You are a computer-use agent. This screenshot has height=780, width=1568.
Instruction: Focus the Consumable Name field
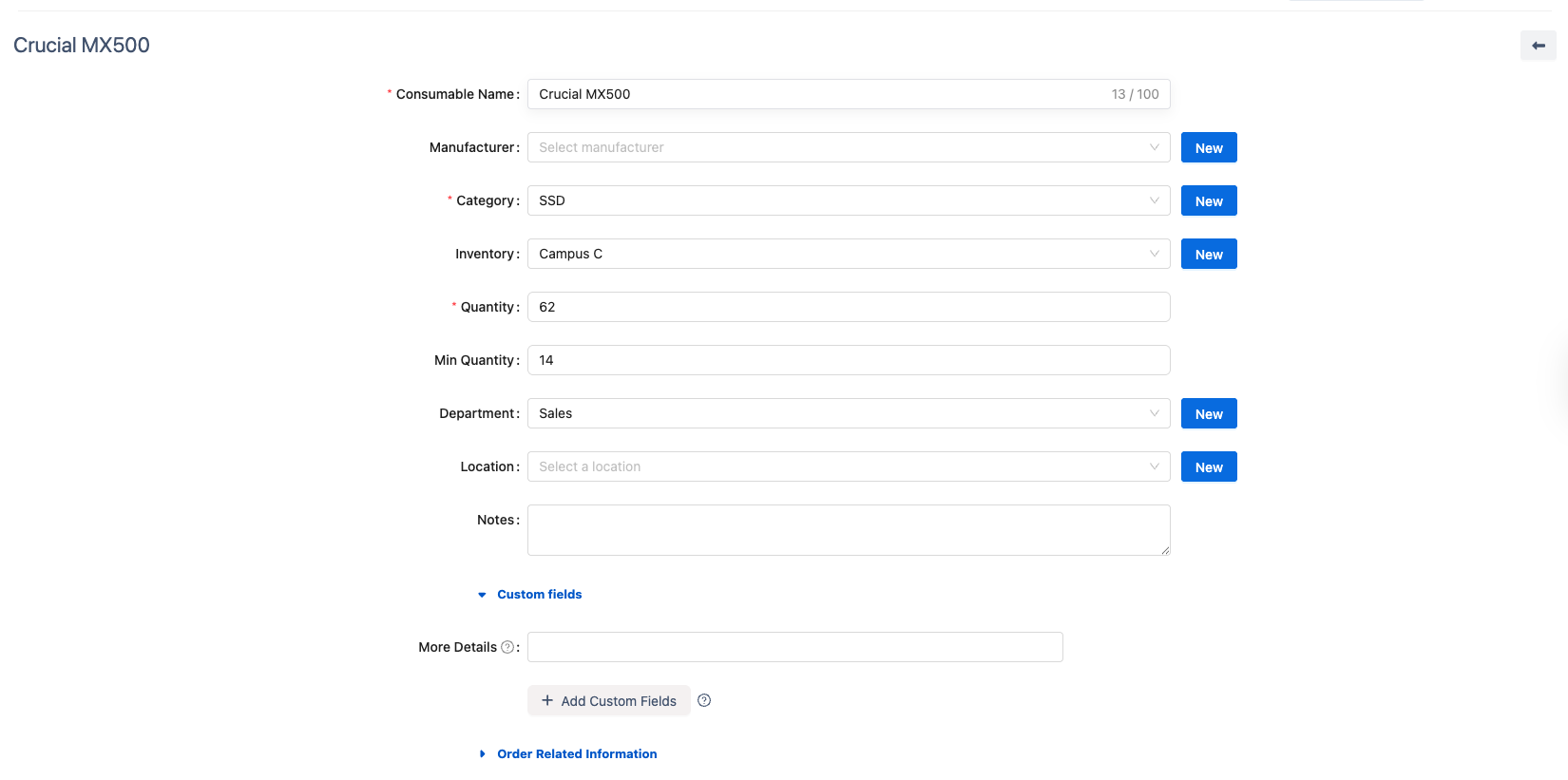coord(817,94)
